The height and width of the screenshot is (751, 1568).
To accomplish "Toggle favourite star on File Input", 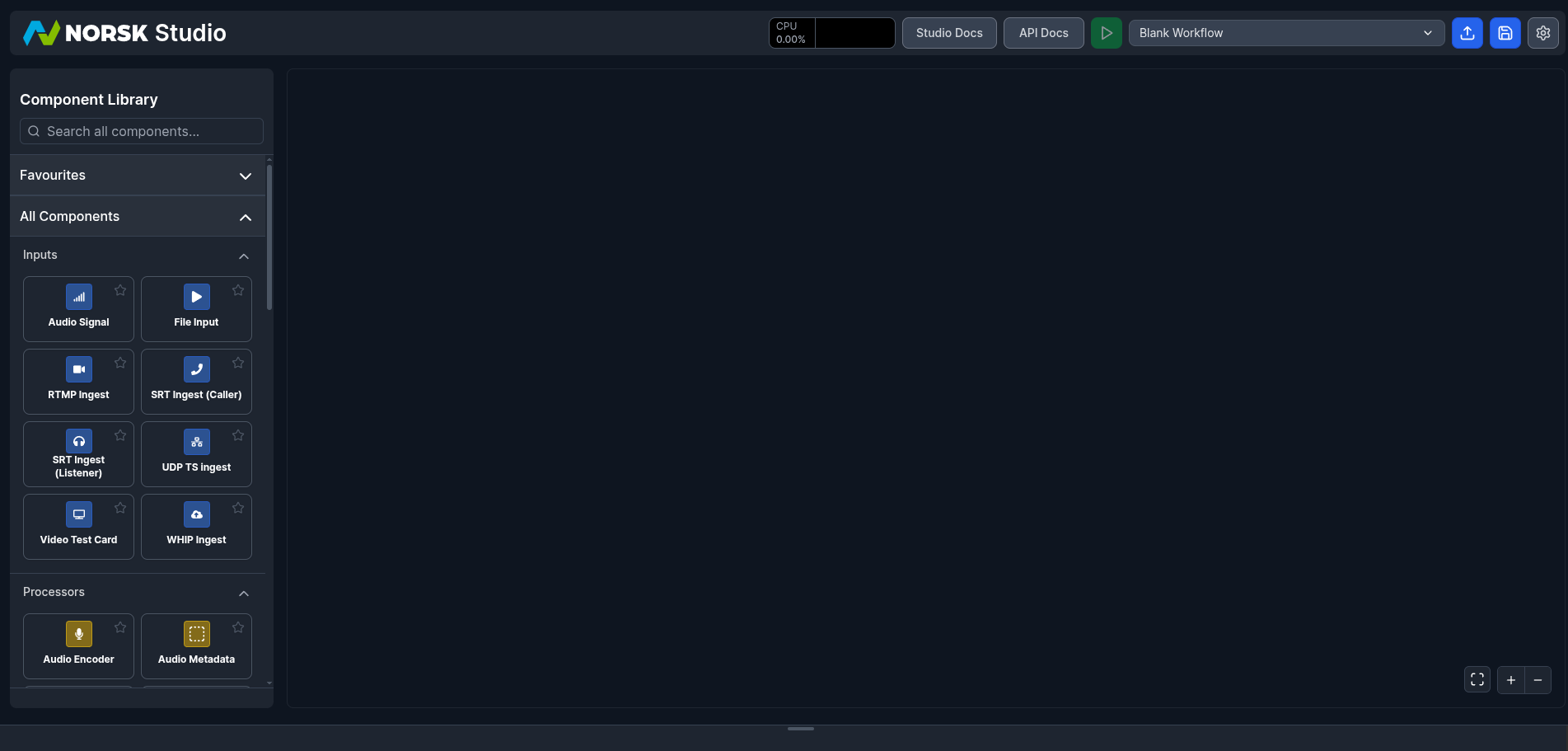I will pyautogui.click(x=238, y=290).
